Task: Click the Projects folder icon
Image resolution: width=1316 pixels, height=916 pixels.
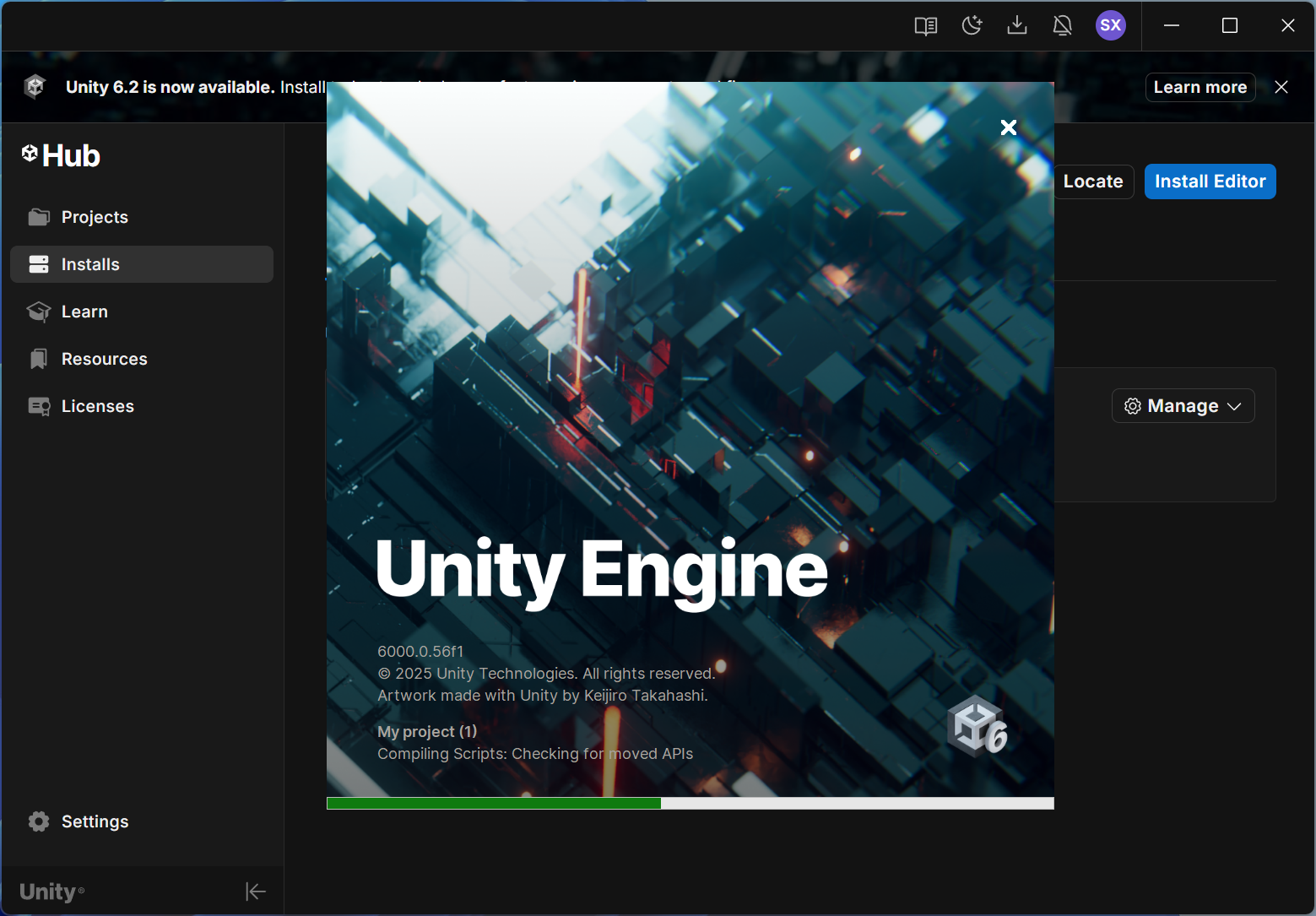Action: (x=39, y=217)
